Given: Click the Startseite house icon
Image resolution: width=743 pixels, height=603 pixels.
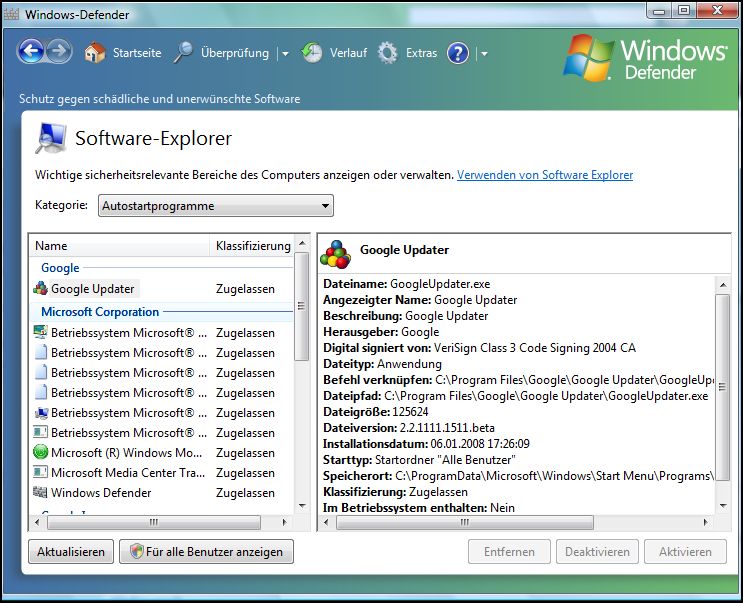Looking at the screenshot, I should tap(95, 53).
